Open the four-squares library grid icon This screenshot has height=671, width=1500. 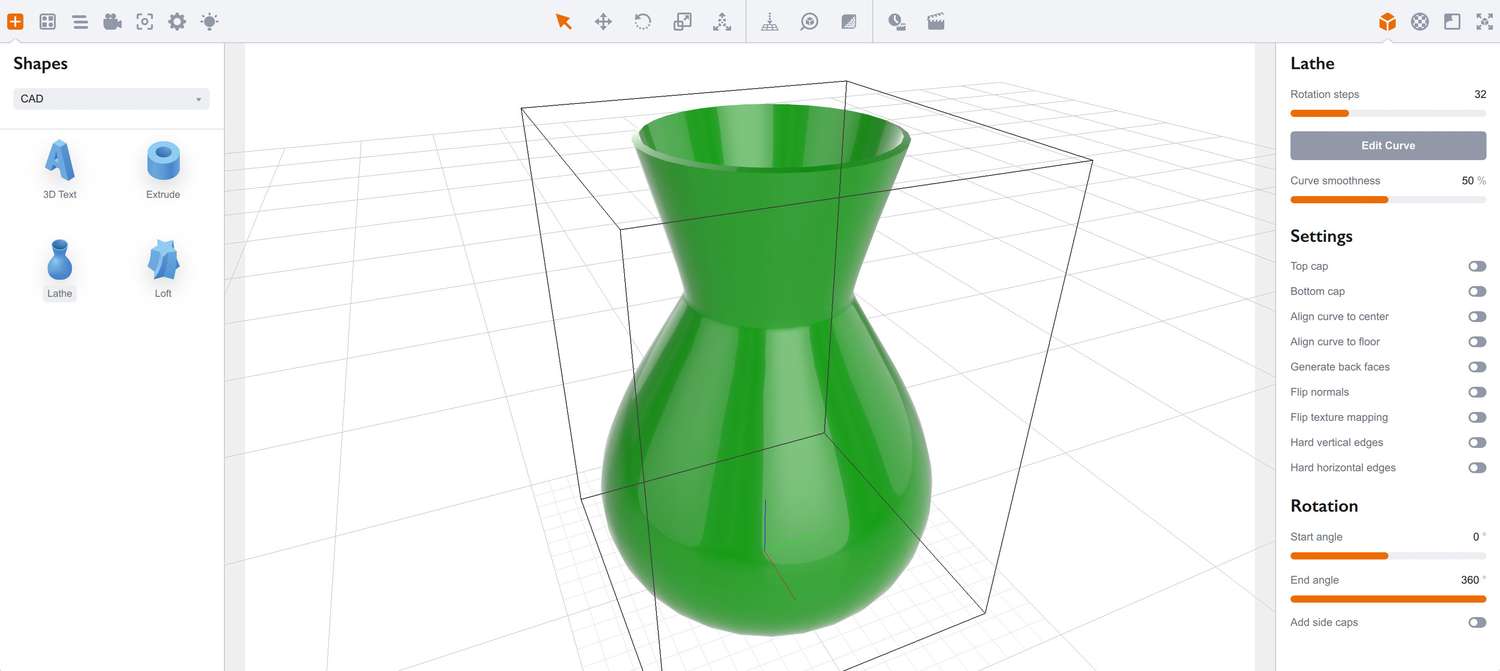(47, 21)
